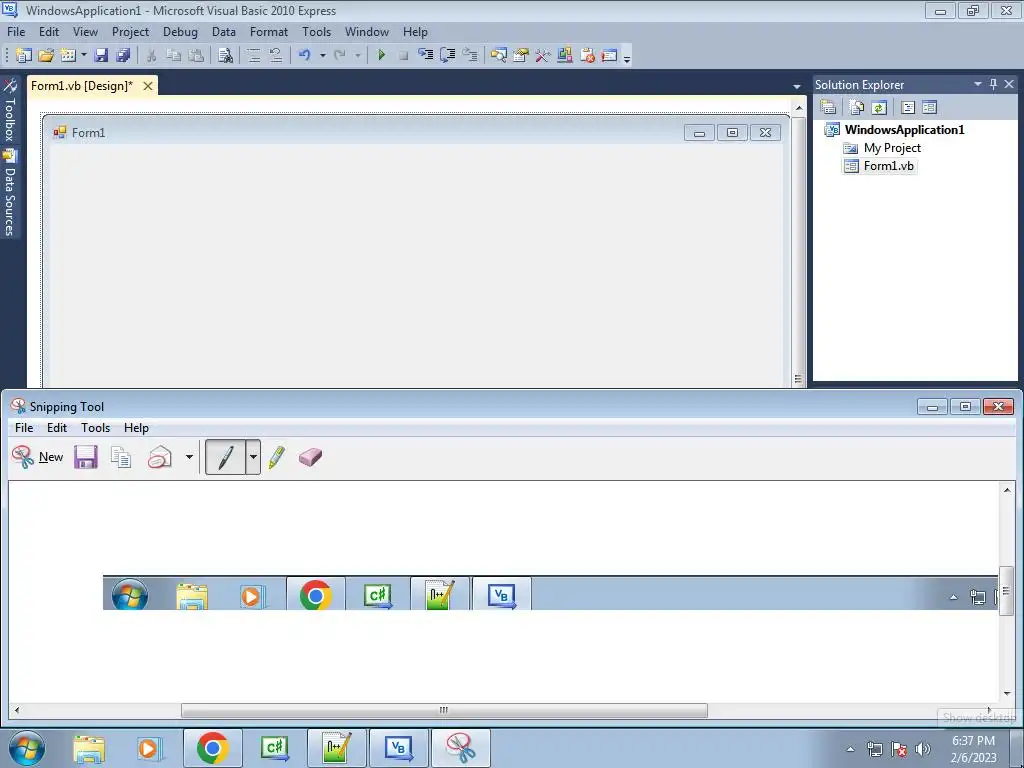Image resolution: width=1024 pixels, height=768 pixels.
Task: Click the Refresh icon in Solution Explorer
Action: pyautogui.click(x=879, y=107)
